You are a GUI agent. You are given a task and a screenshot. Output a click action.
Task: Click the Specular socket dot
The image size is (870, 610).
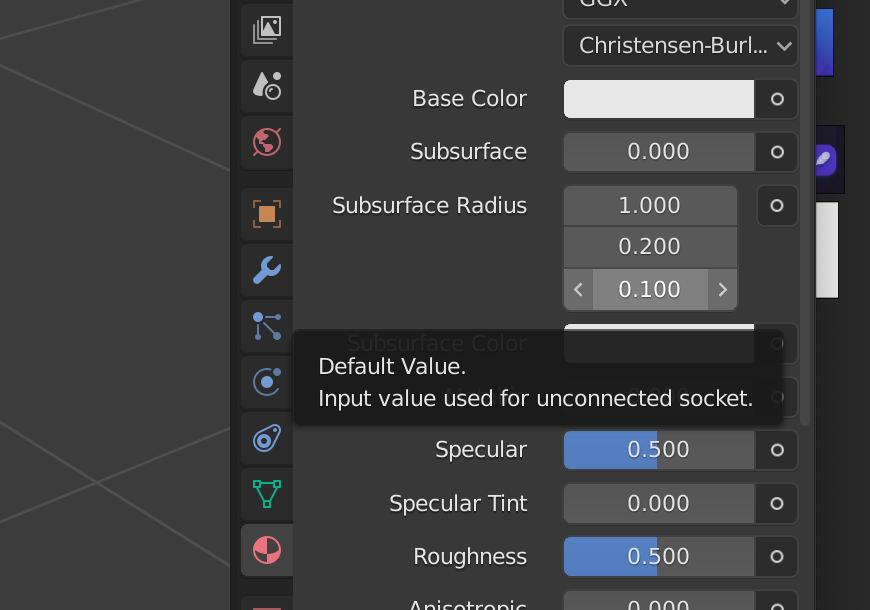coord(777,450)
